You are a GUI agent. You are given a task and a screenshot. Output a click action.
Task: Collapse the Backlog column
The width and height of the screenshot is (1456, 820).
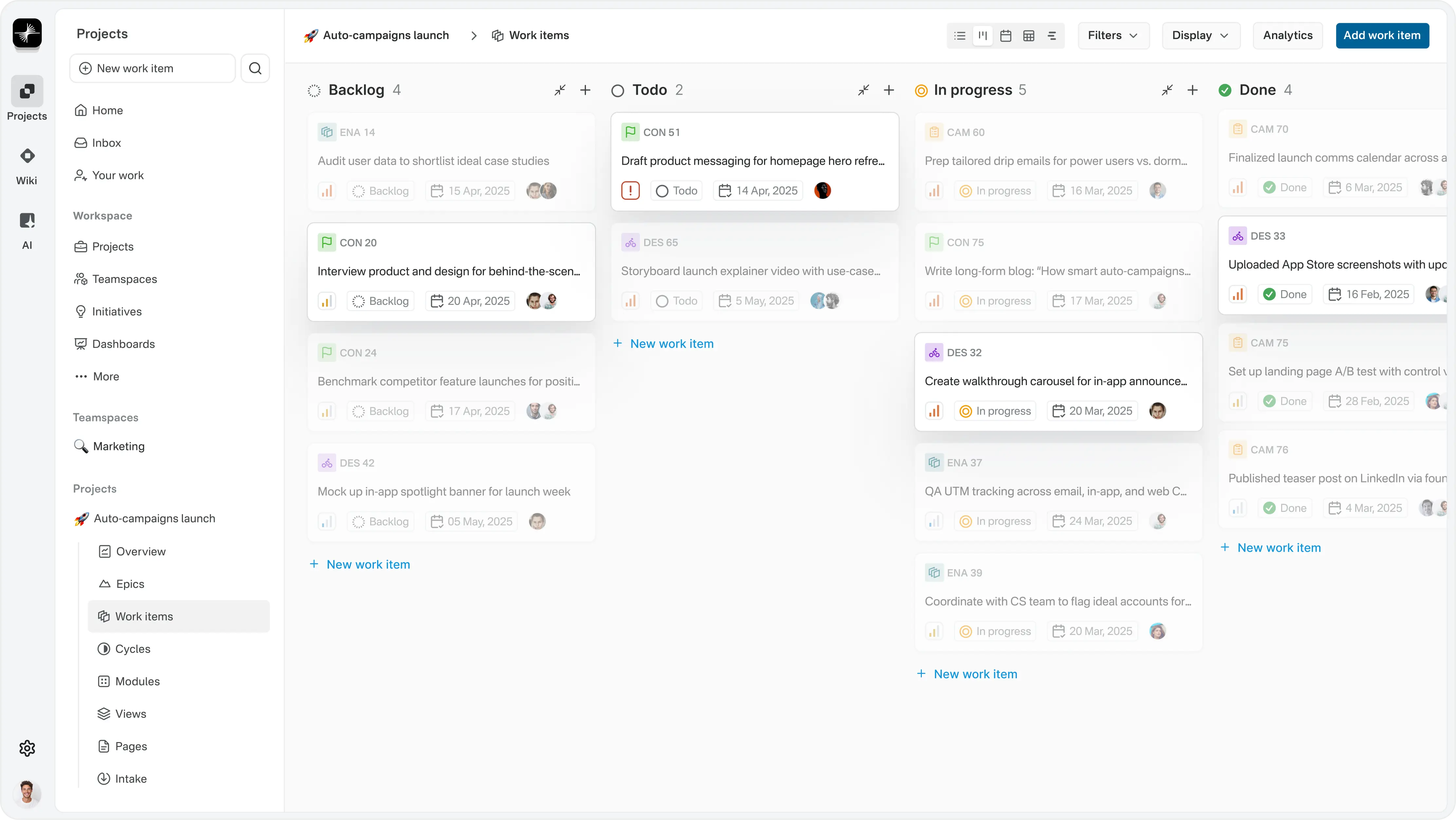pos(559,90)
